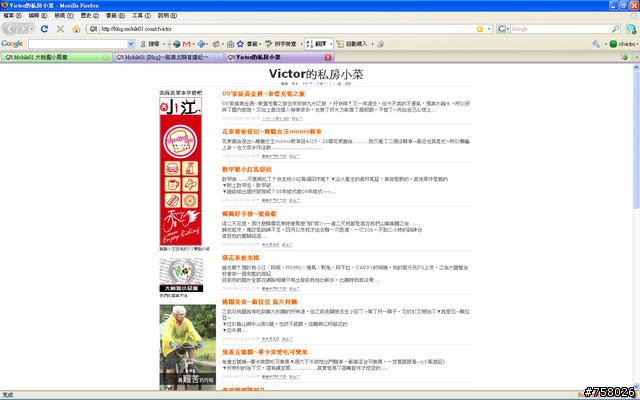The image size is (640, 400).
Task: Open the dropdown arrow beside the AutoFill button
Action: [372, 44]
